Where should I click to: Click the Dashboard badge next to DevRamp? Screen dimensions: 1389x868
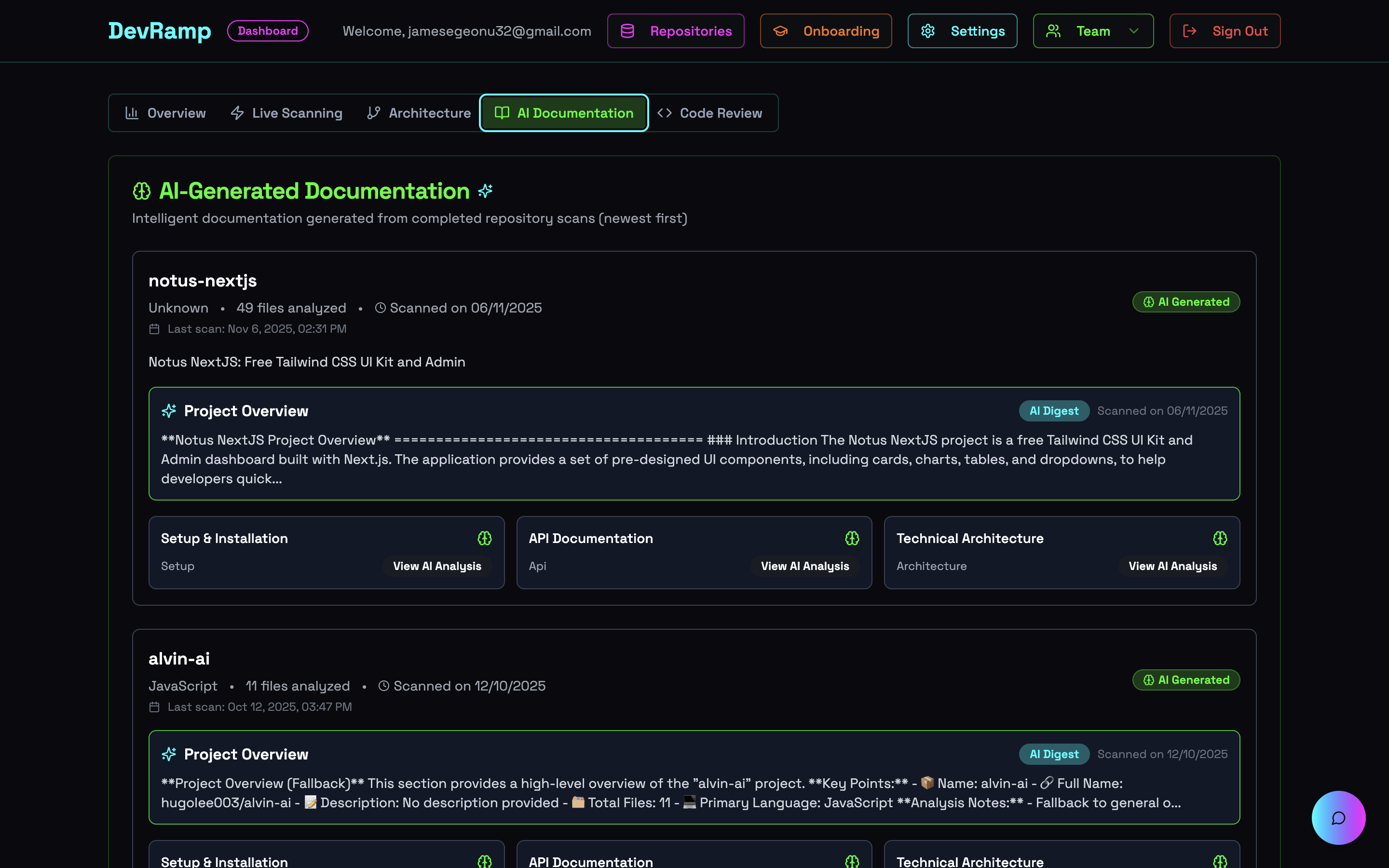point(268,31)
